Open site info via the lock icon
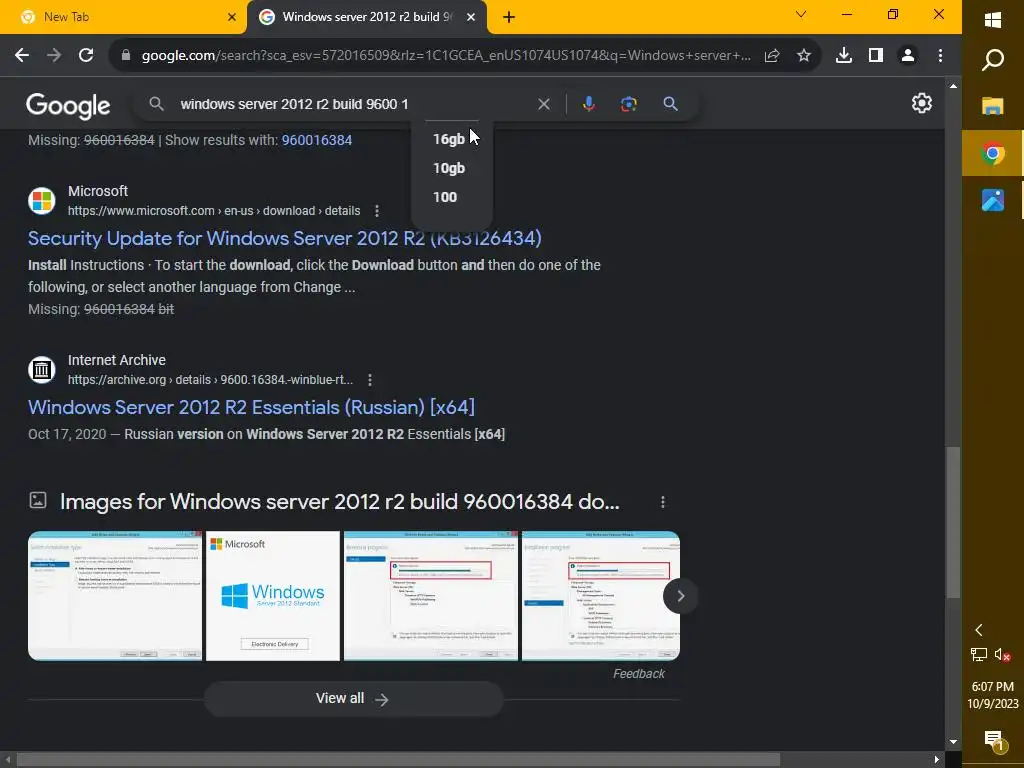Screen dimensions: 1024x768 click(126, 56)
